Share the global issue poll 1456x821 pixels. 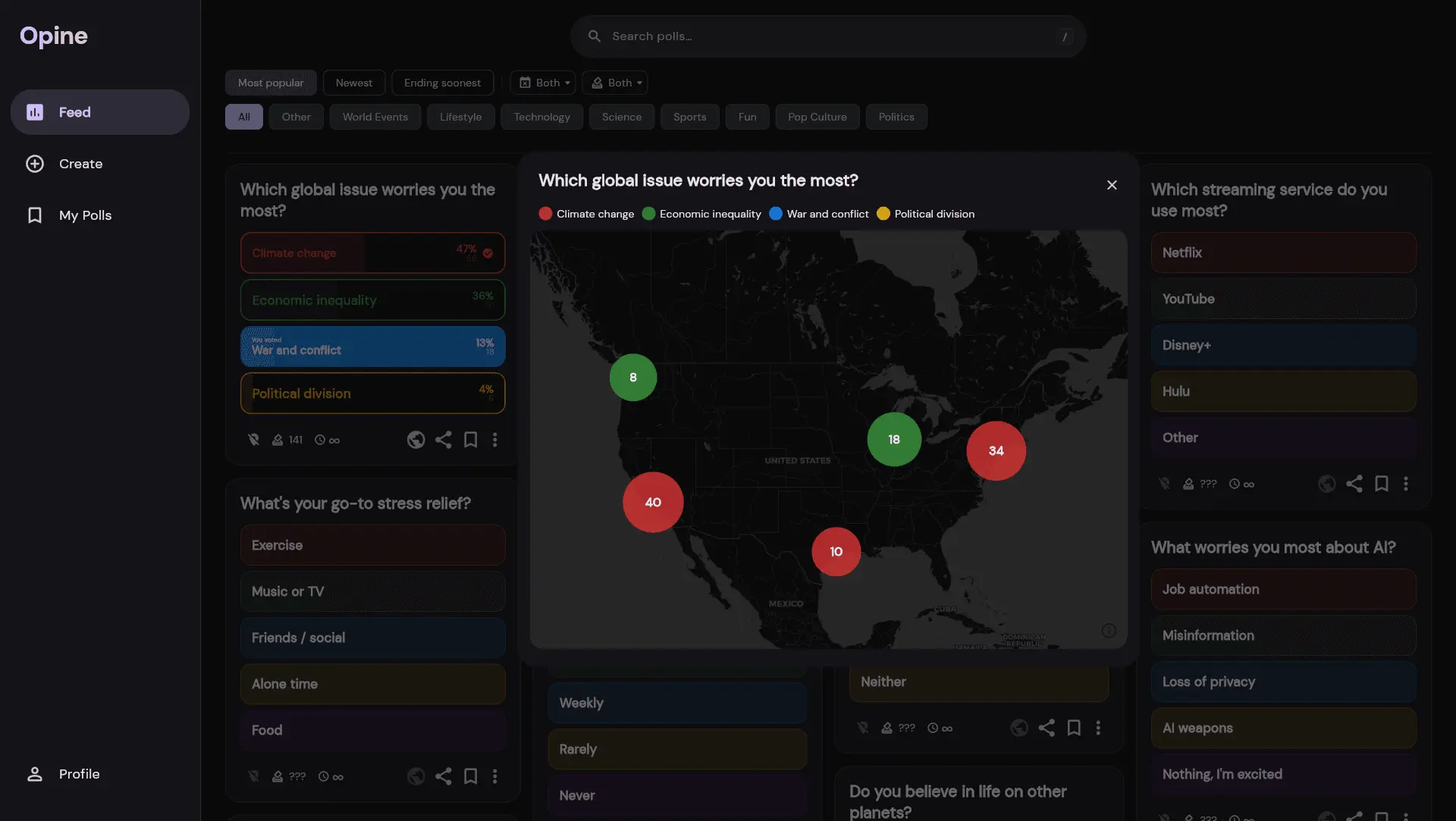coord(444,440)
